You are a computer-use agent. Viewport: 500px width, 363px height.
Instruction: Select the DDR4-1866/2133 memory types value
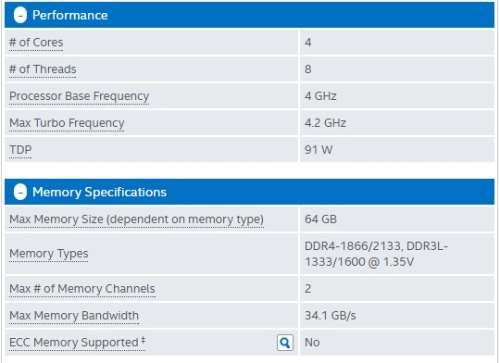pyautogui.click(x=376, y=254)
